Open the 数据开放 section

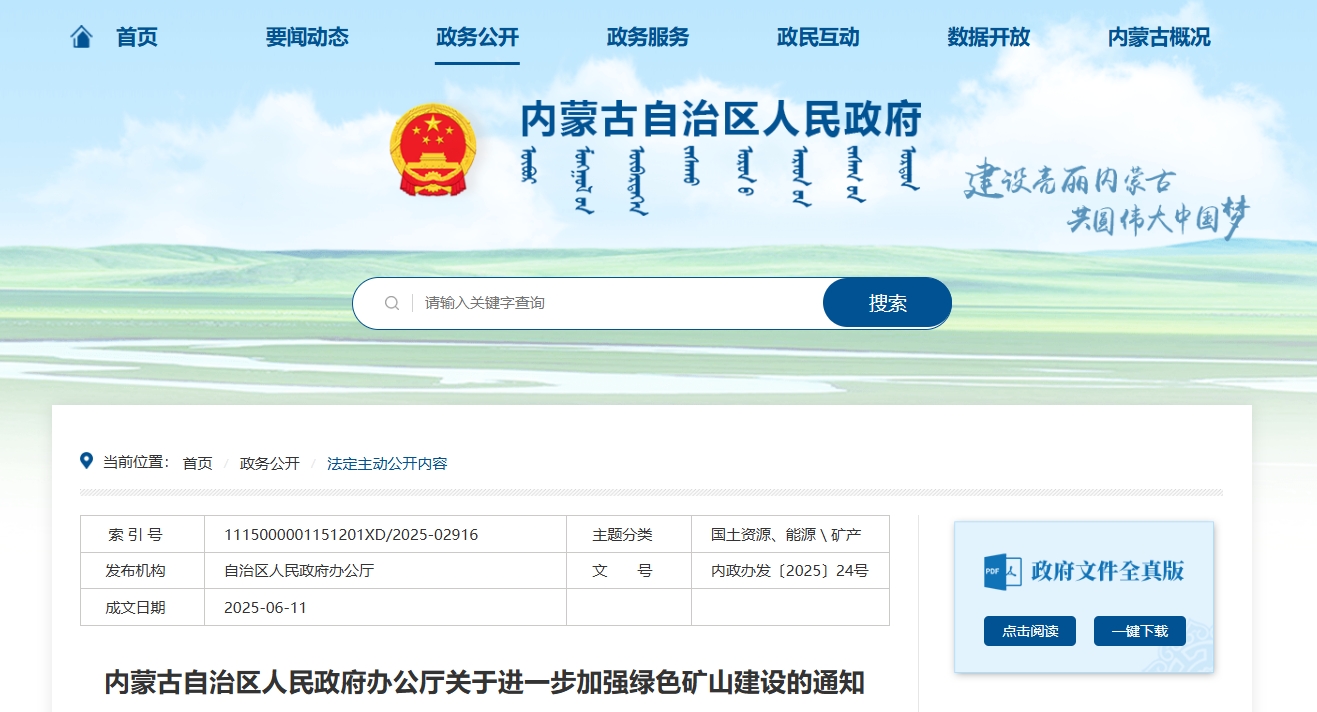(x=988, y=38)
